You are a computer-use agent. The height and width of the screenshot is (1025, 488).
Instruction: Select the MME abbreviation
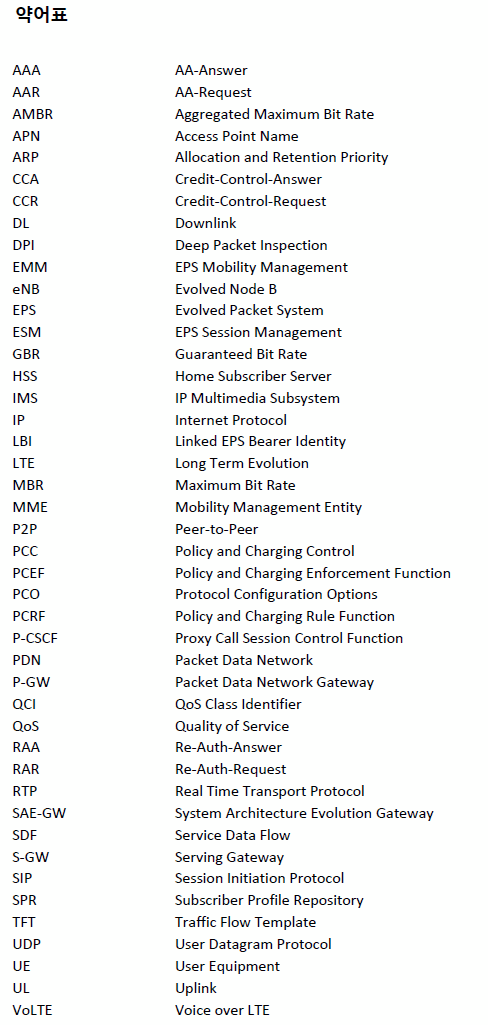(30, 507)
